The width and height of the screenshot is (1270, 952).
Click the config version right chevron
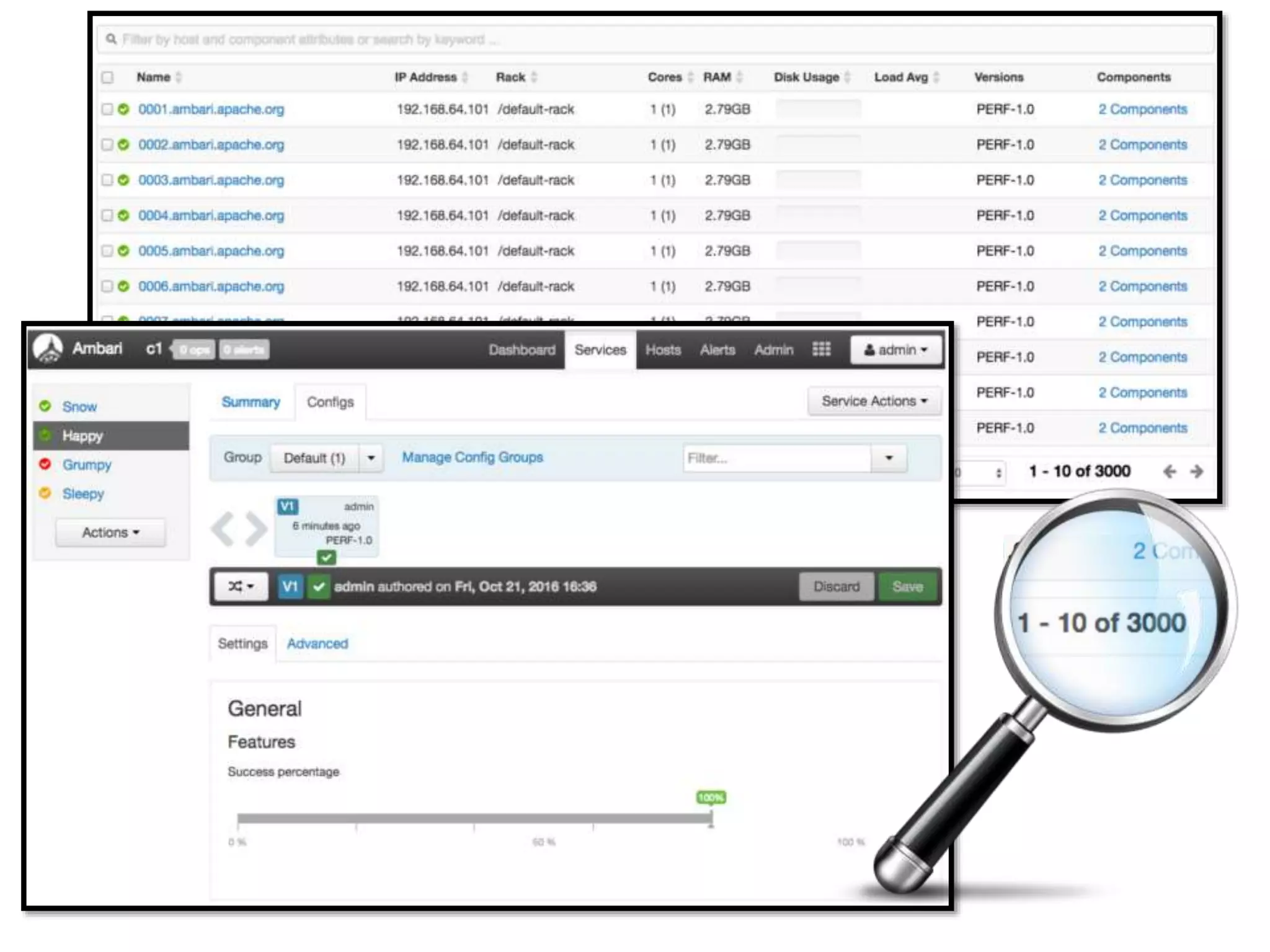pos(256,529)
